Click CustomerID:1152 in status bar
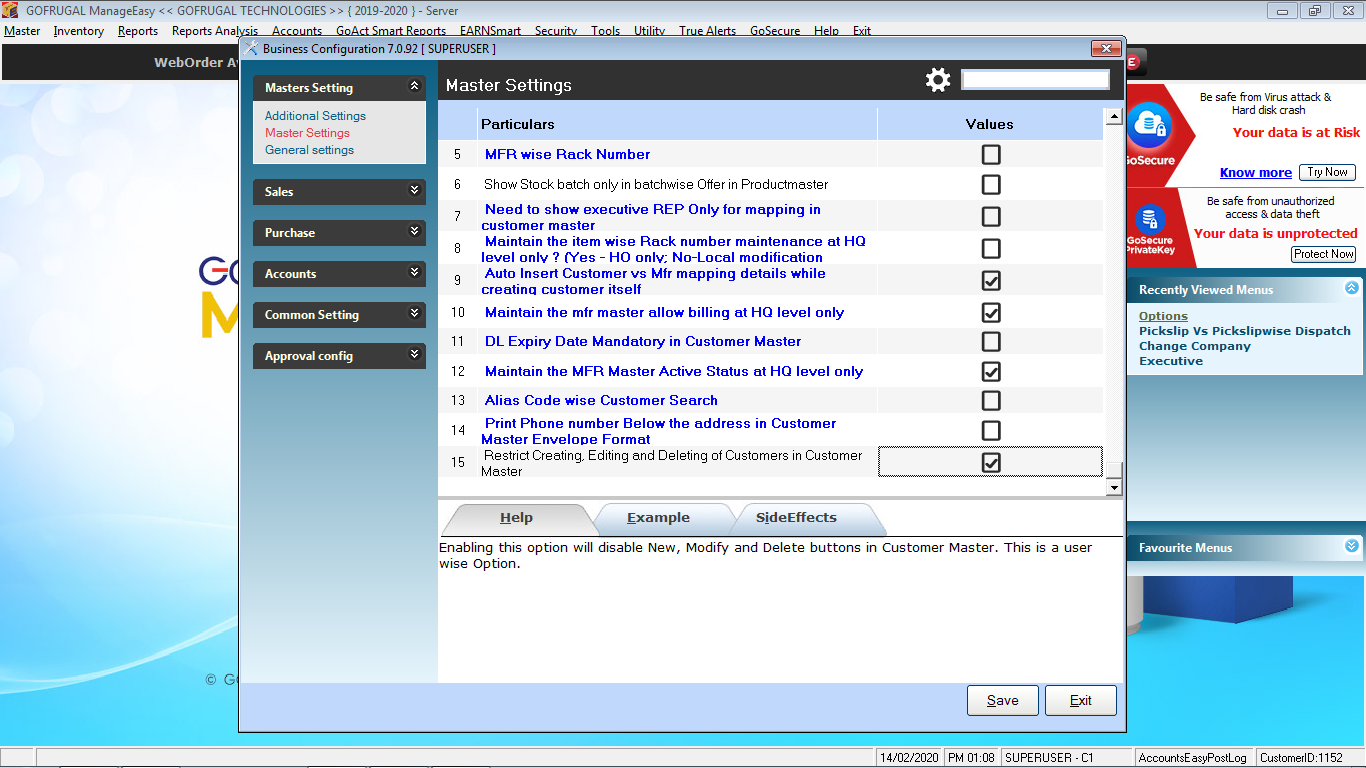 1303,758
